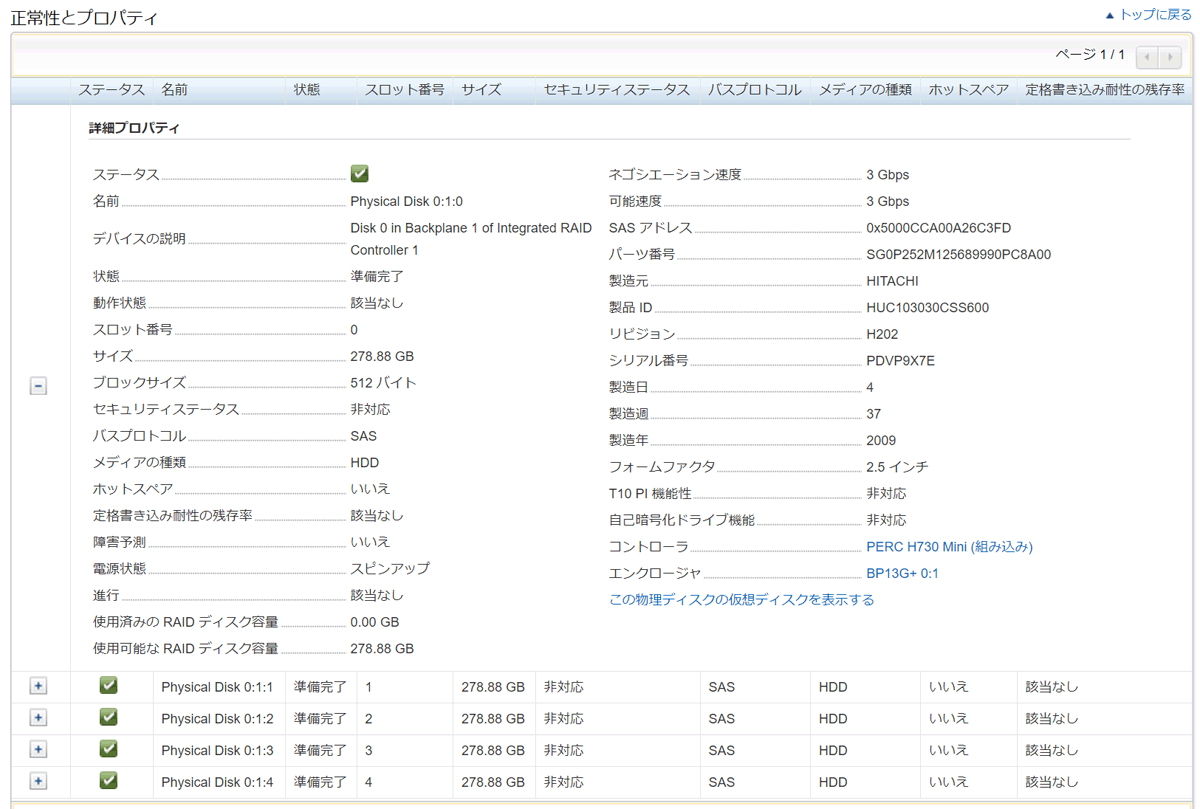Click the manufacturer value HITACHI

pyautogui.click(x=892, y=282)
